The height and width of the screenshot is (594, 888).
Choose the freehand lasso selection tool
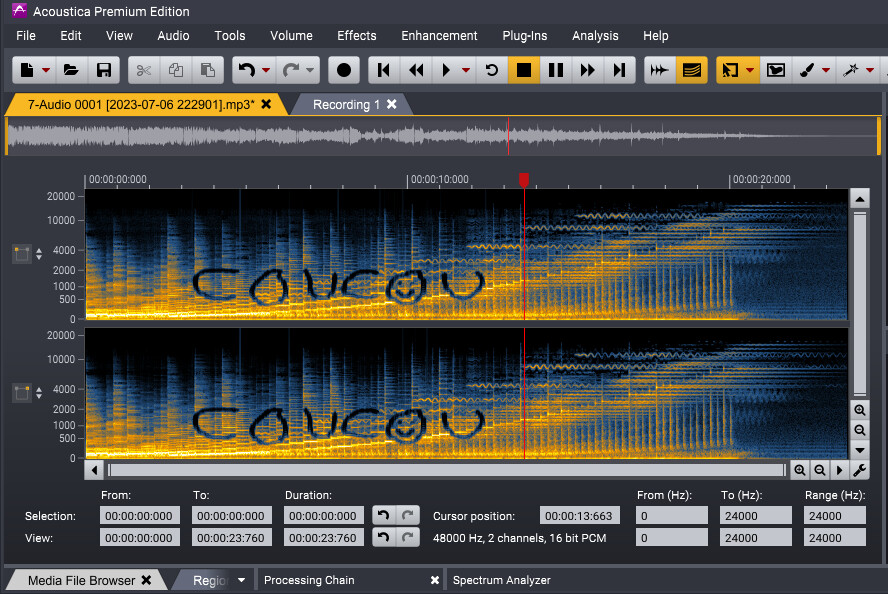tap(776, 70)
